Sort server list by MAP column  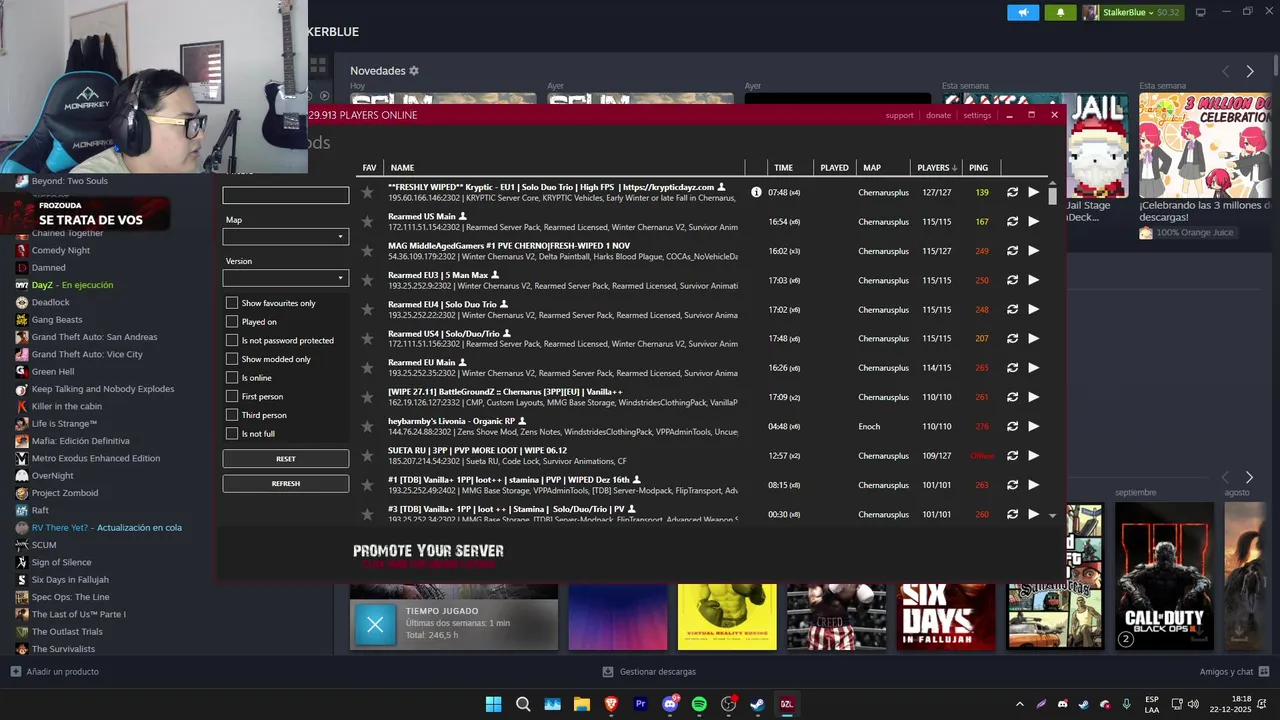[872, 167]
